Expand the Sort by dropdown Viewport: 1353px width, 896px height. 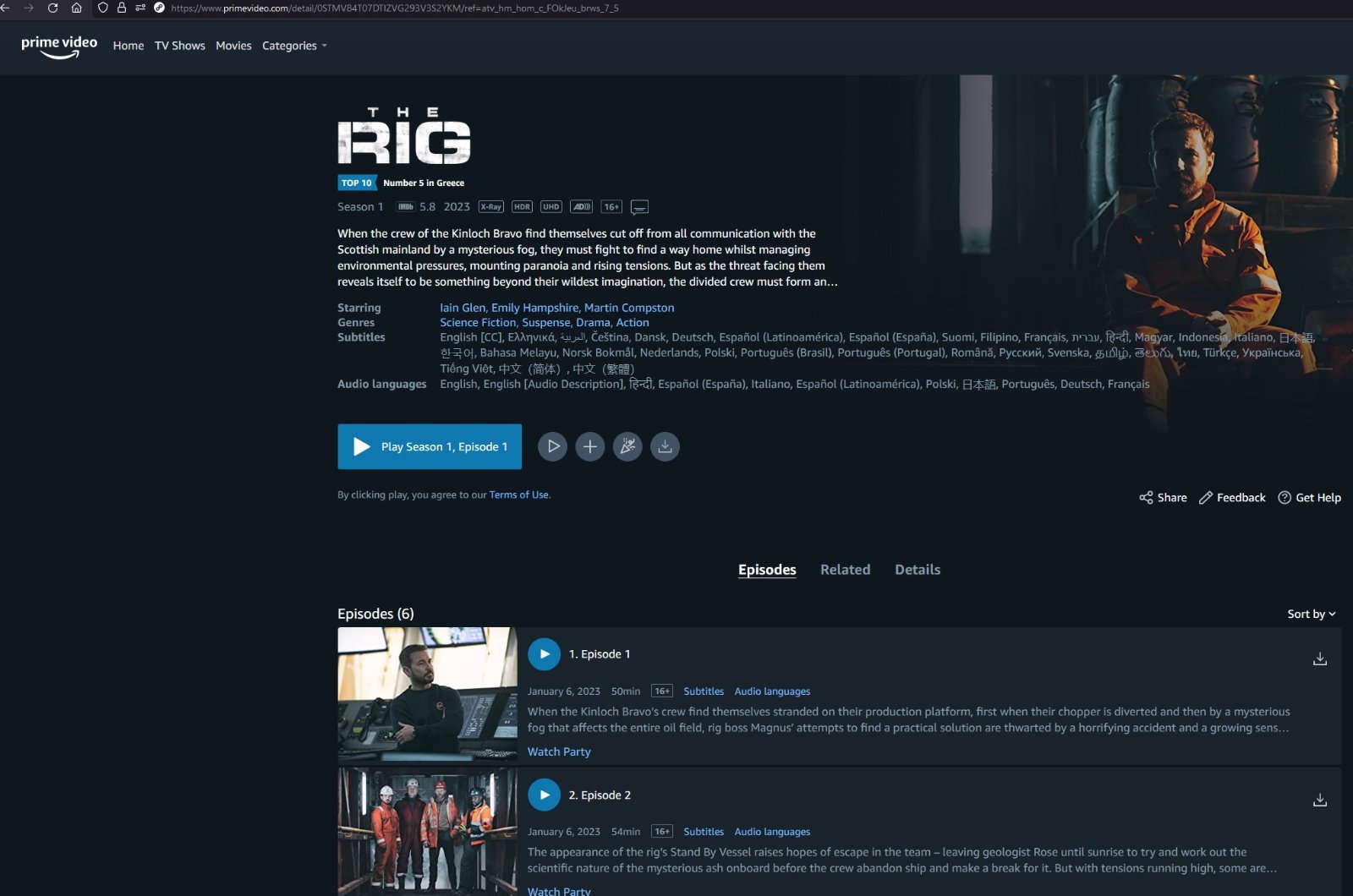click(1312, 615)
